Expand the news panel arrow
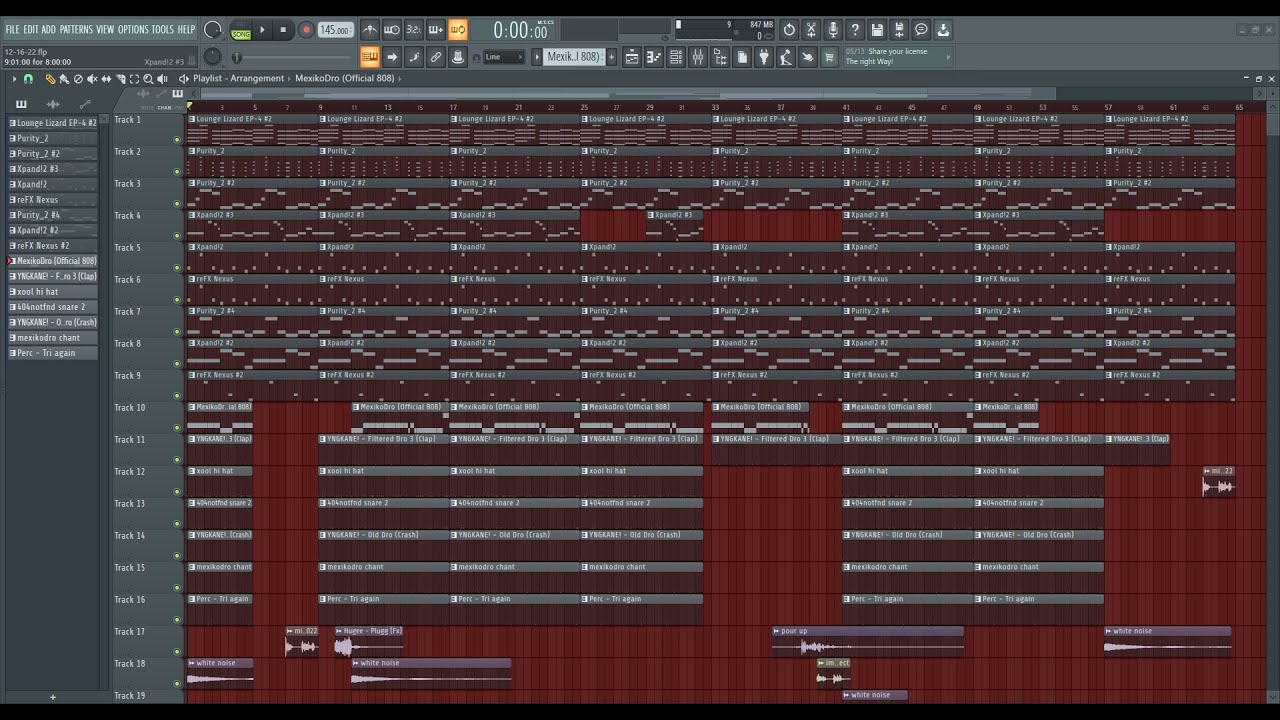This screenshot has height=720, width=1280. click(948, 57)
